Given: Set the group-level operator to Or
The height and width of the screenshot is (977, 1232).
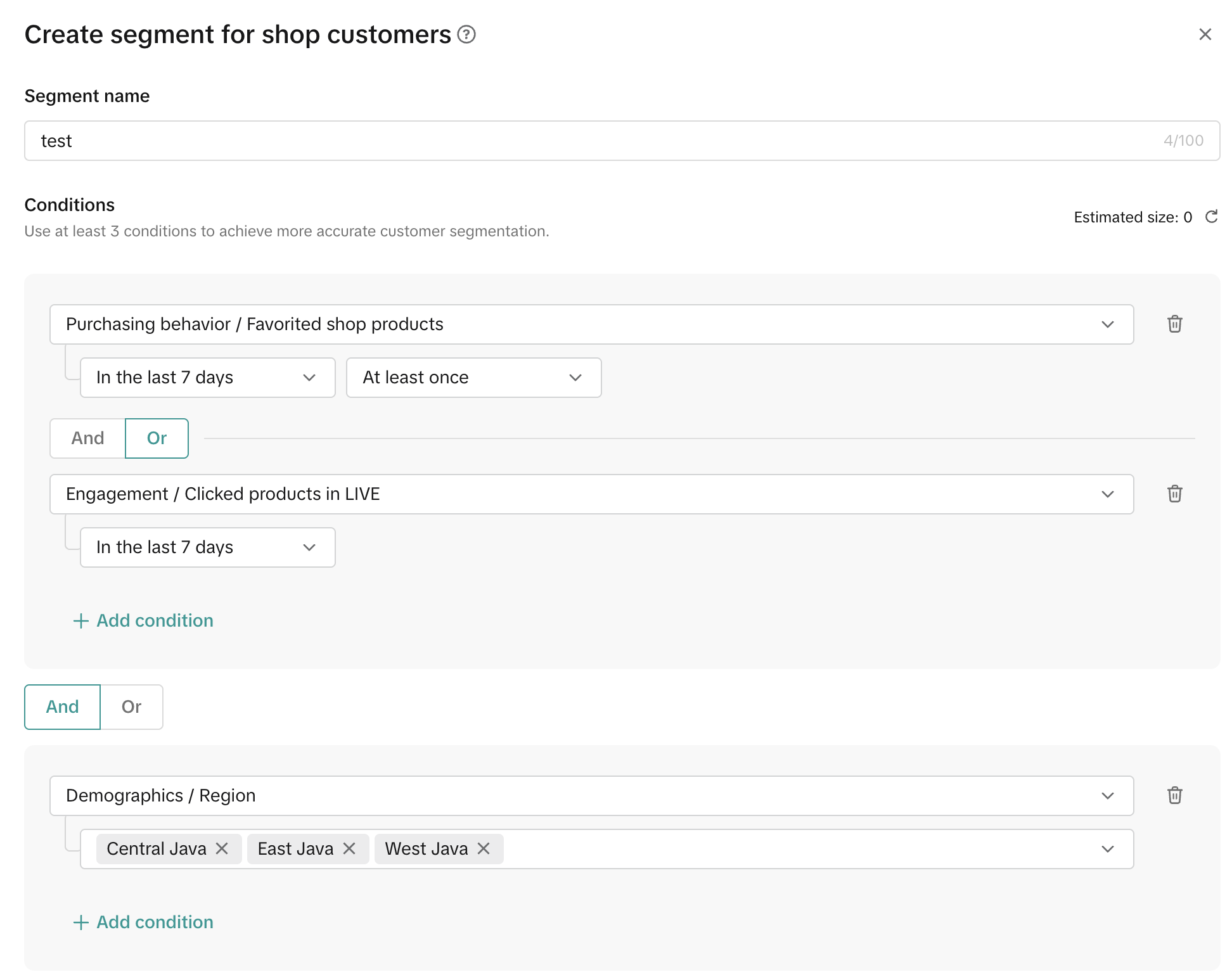Looking at the screenshot, I should pyautogui.click(x=131, y=706).
